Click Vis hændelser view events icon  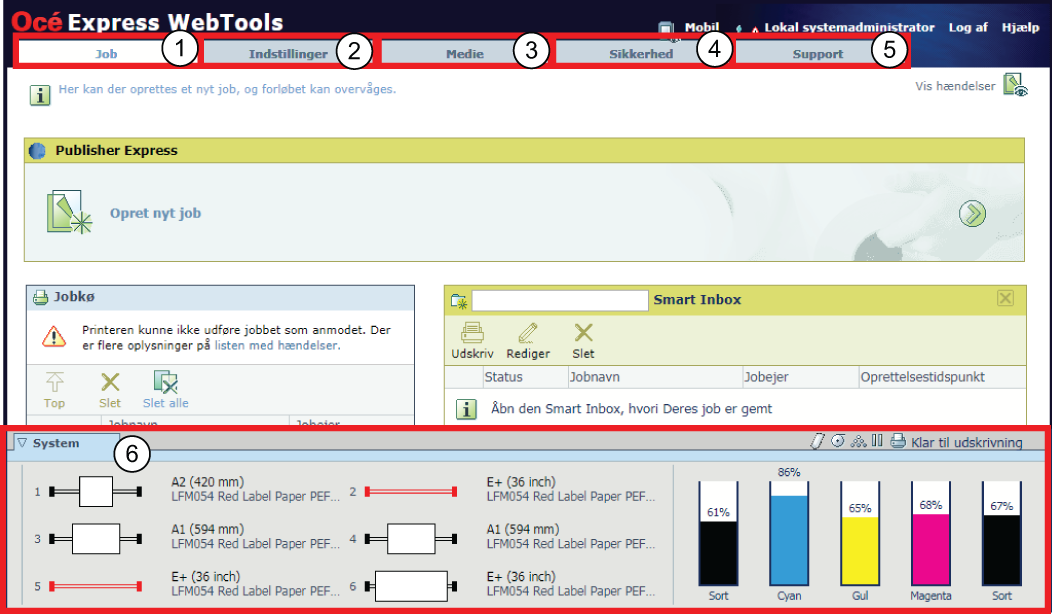click(x=1015, y=85)
